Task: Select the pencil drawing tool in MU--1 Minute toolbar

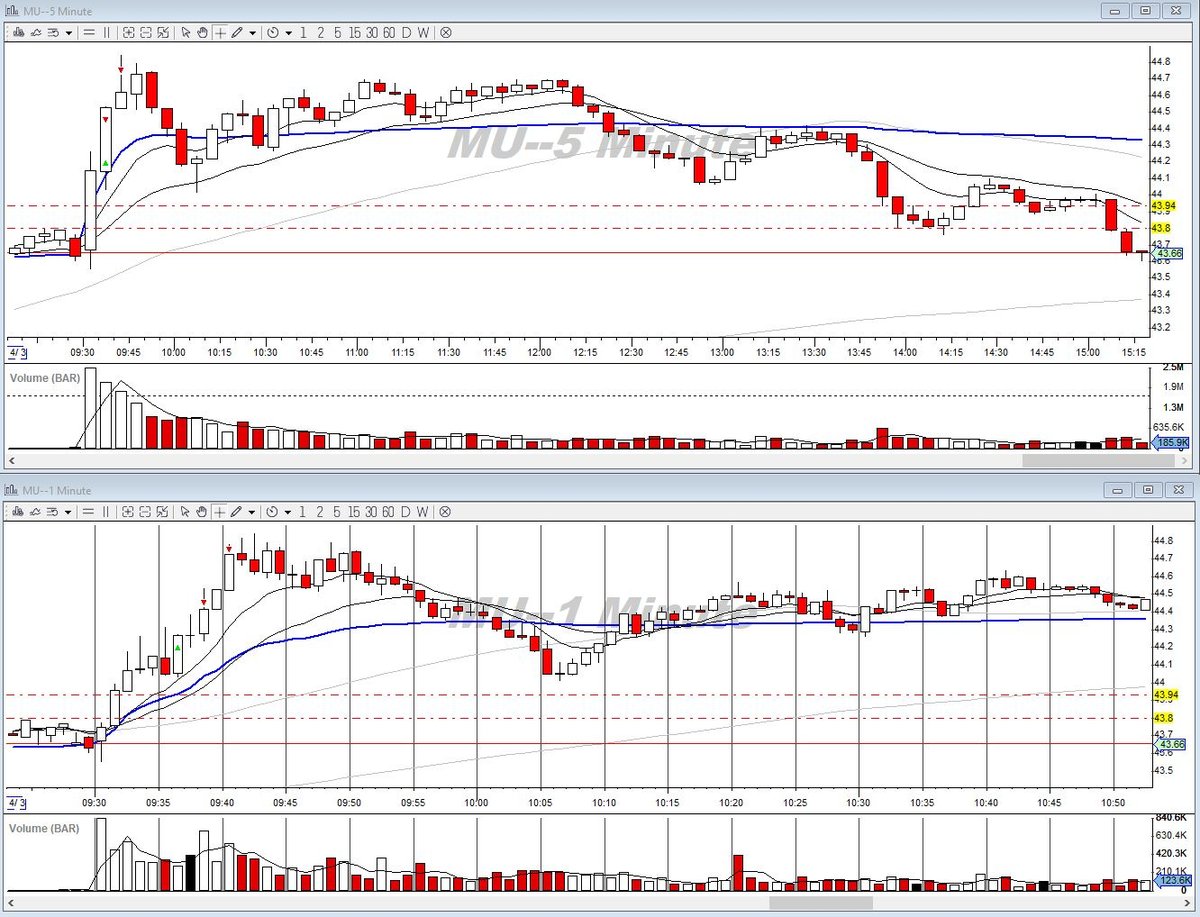Action: click(237, 510)
